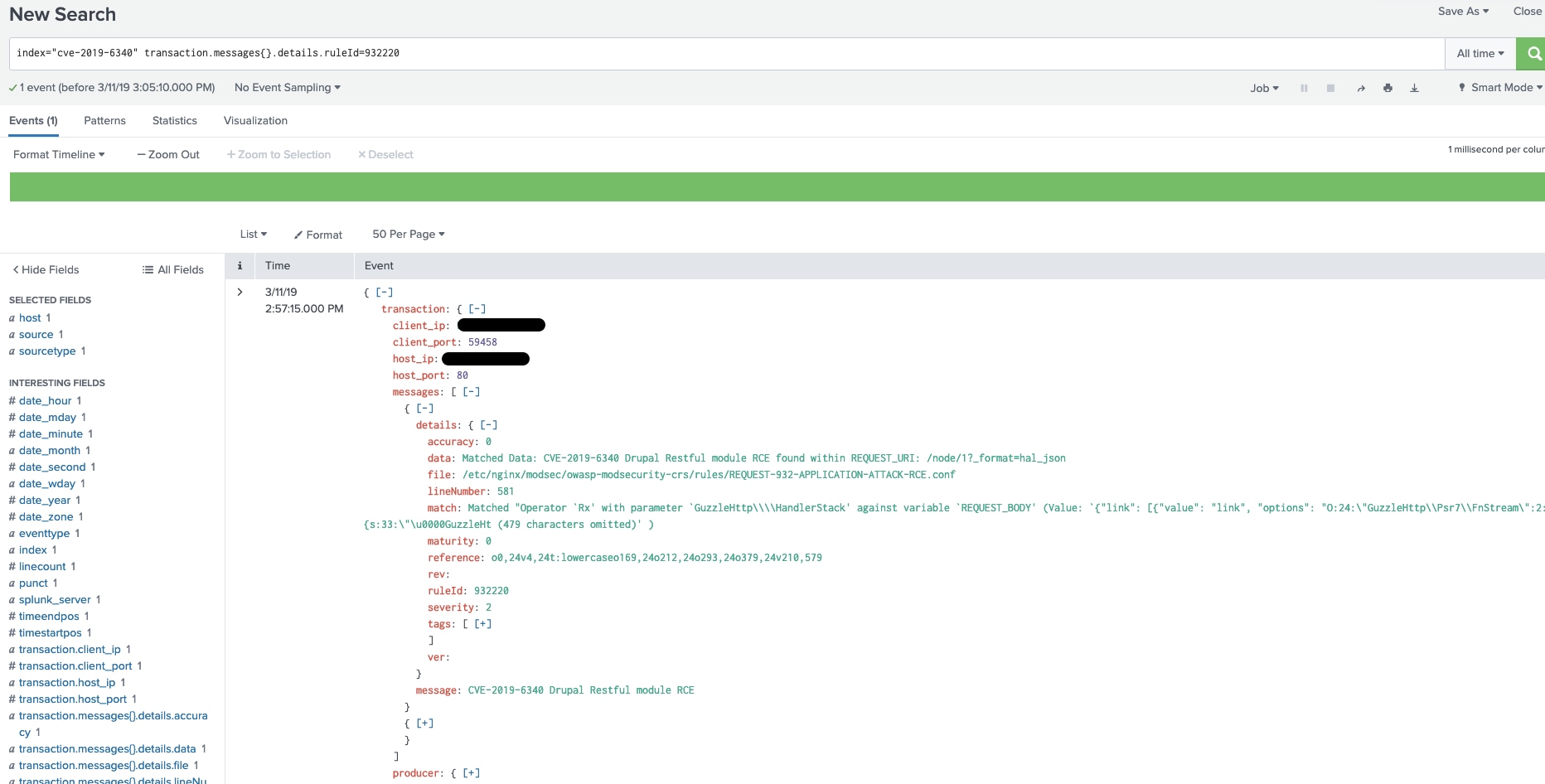This screenshot has height=784, width=1545.
Task: Switch to the Statistics tab
Action: coord(175,120)
